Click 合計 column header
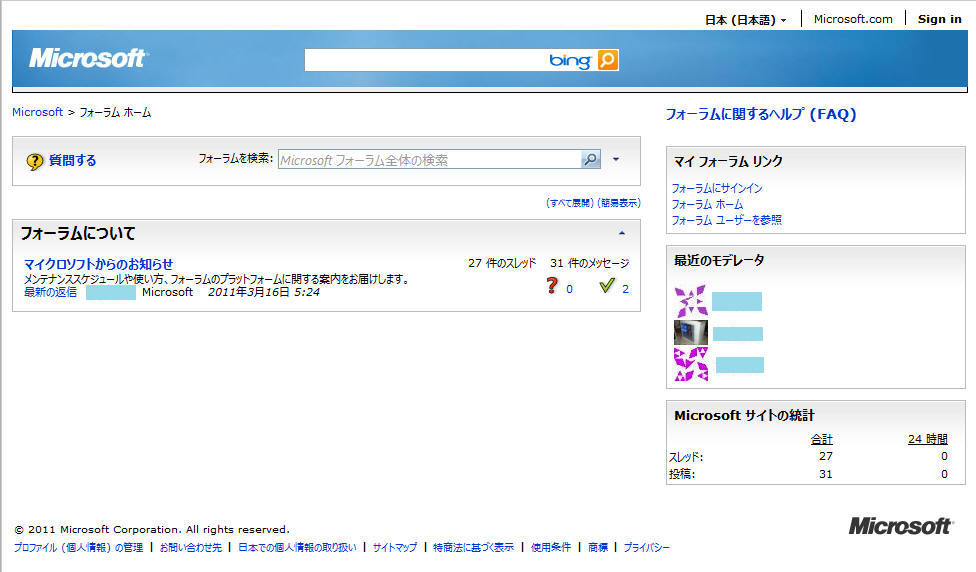This screenshot has width=976, height=572. [x=822, y=439]
